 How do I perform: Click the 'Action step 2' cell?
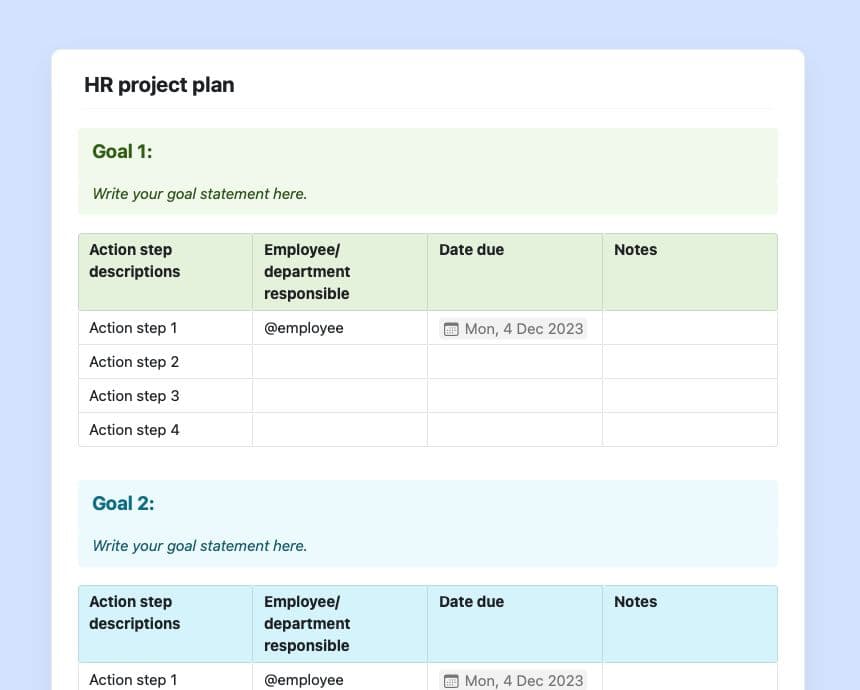[134, 362]
